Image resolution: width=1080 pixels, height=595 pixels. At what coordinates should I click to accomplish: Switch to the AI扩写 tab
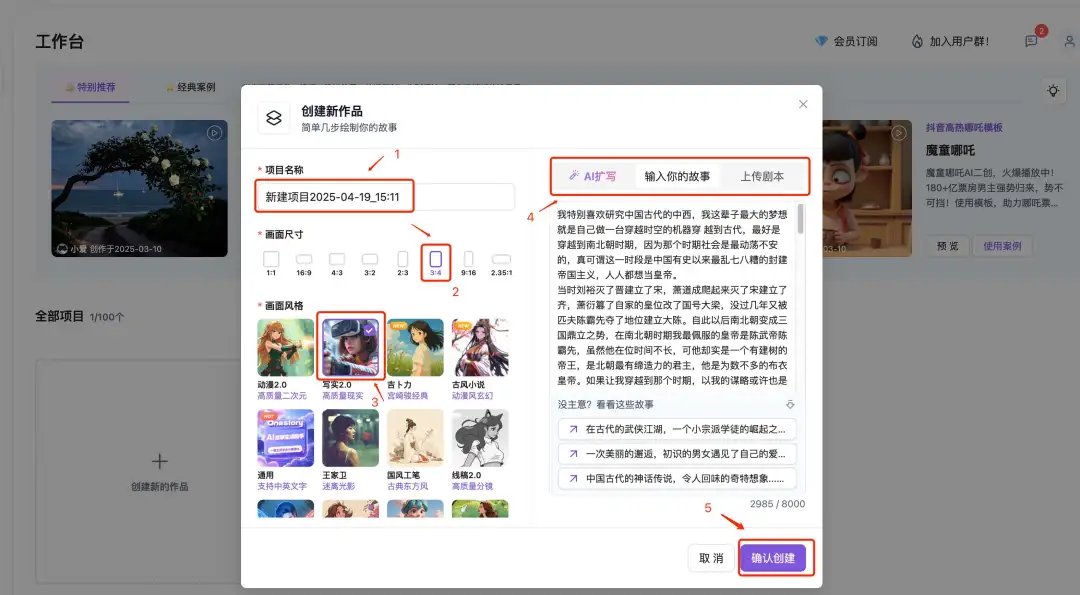(593, 176)
